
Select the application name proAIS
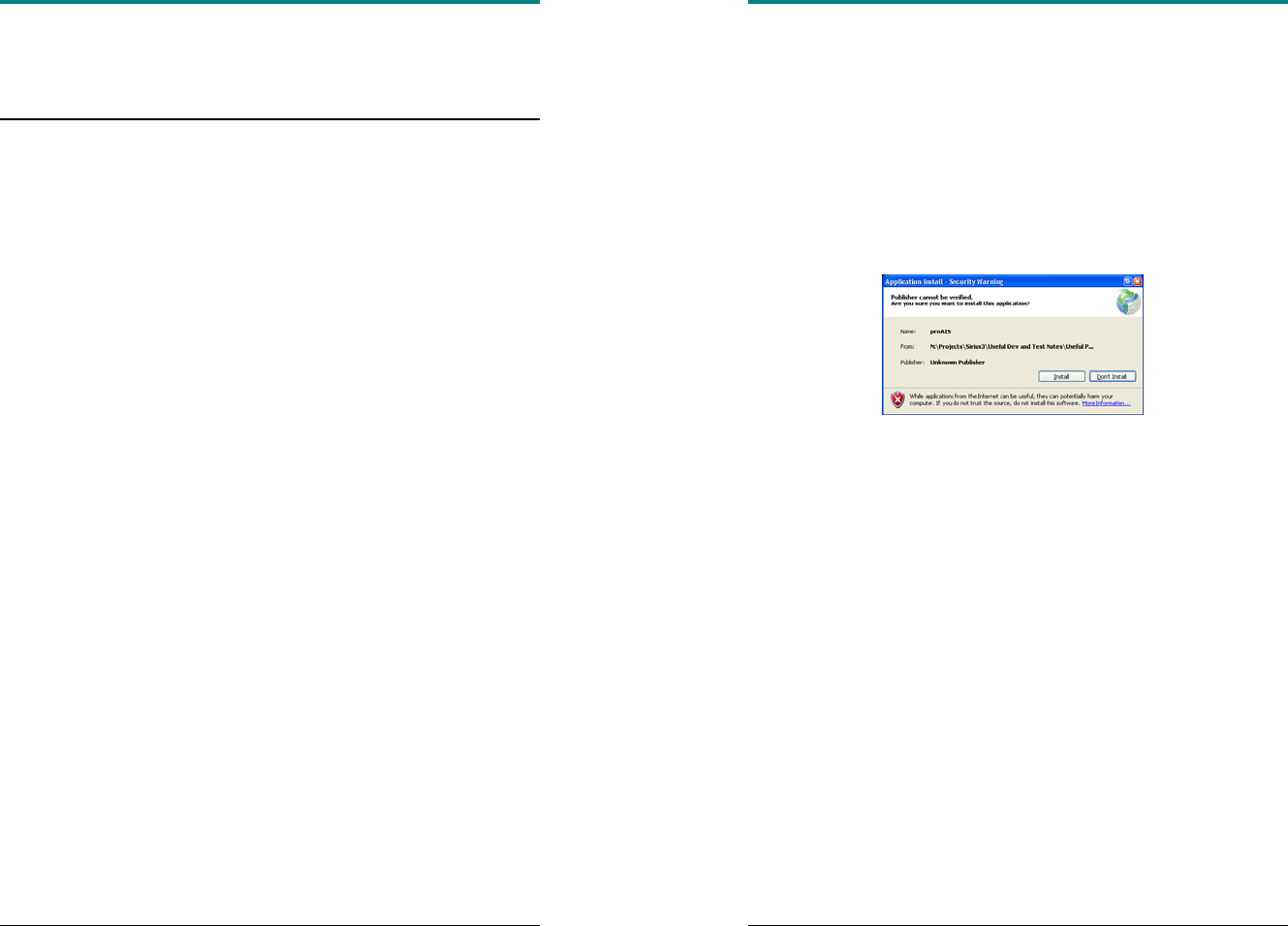(940, 332)
